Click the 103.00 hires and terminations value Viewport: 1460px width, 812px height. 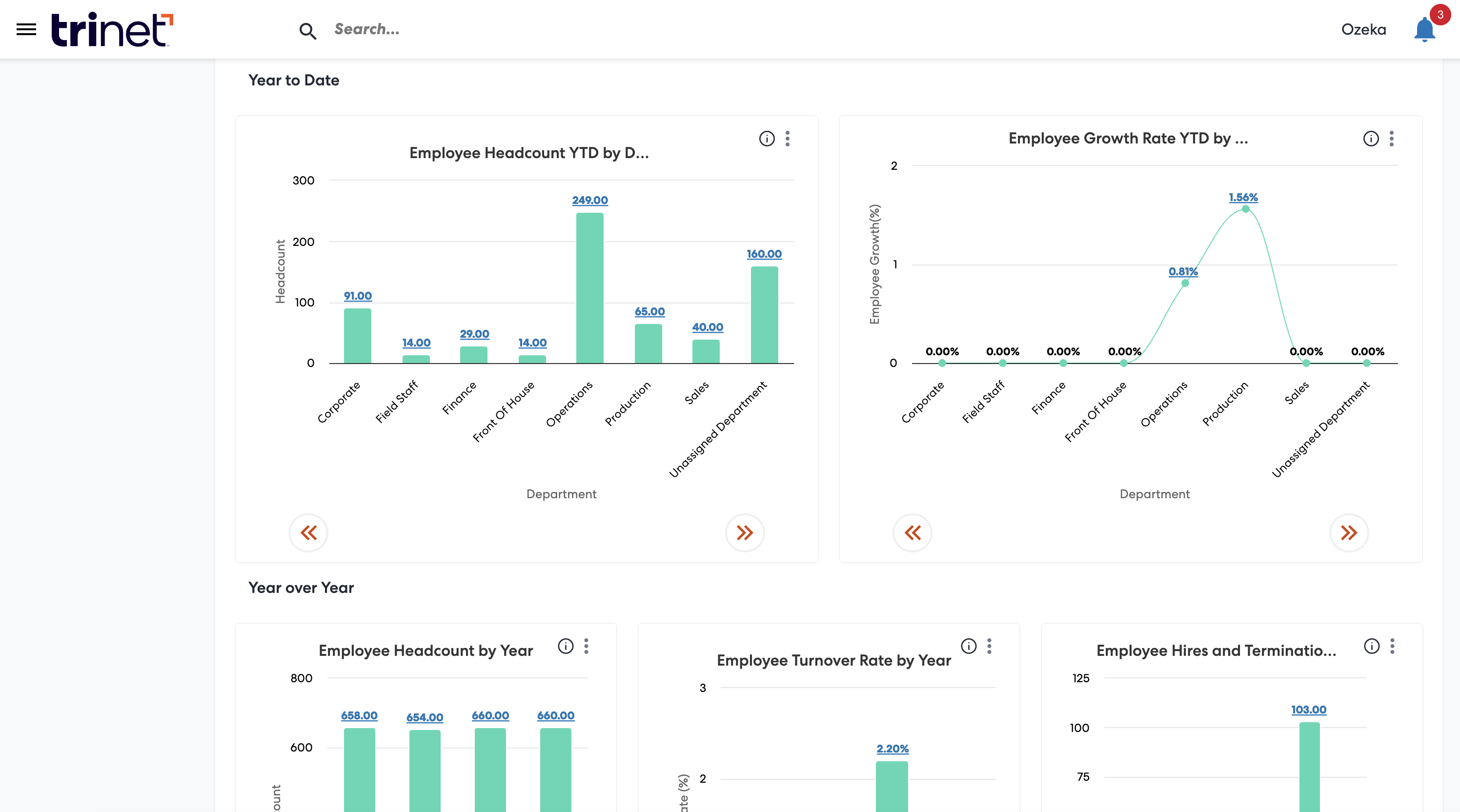pos(1309,710)
